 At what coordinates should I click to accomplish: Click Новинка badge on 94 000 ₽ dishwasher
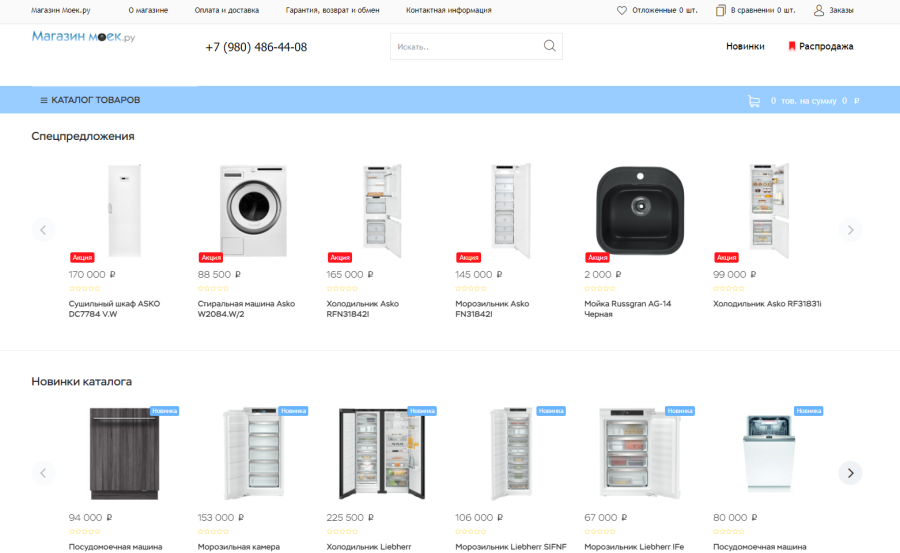[165, 411]
